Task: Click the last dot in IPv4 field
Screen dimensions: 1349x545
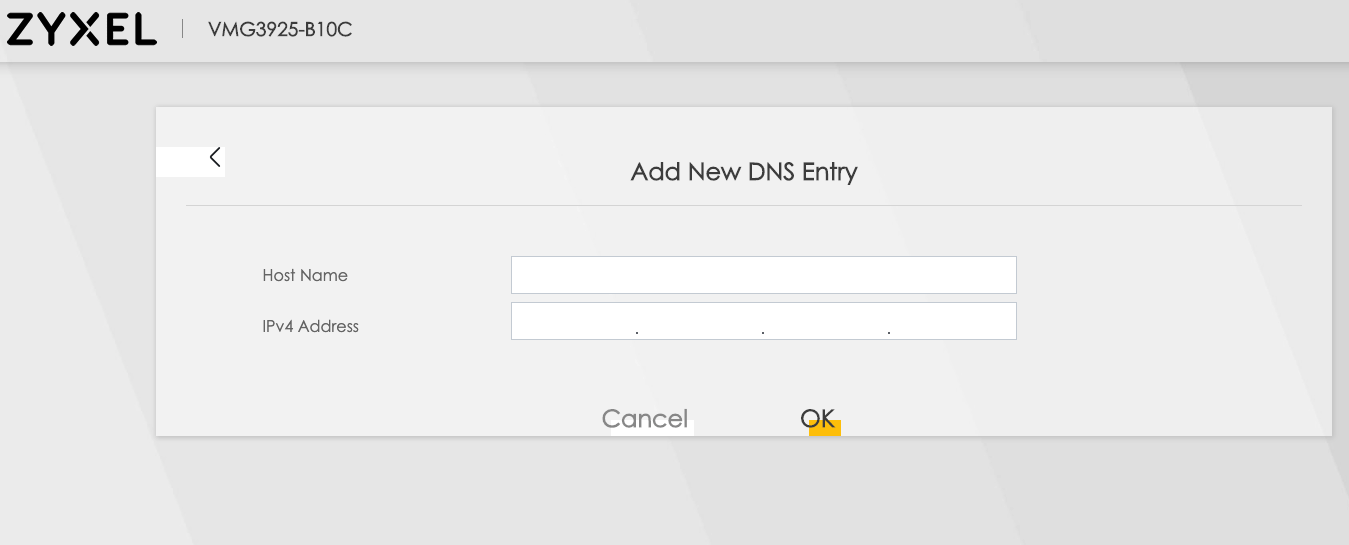Action: pyautogui.click(x=889, y=331)
